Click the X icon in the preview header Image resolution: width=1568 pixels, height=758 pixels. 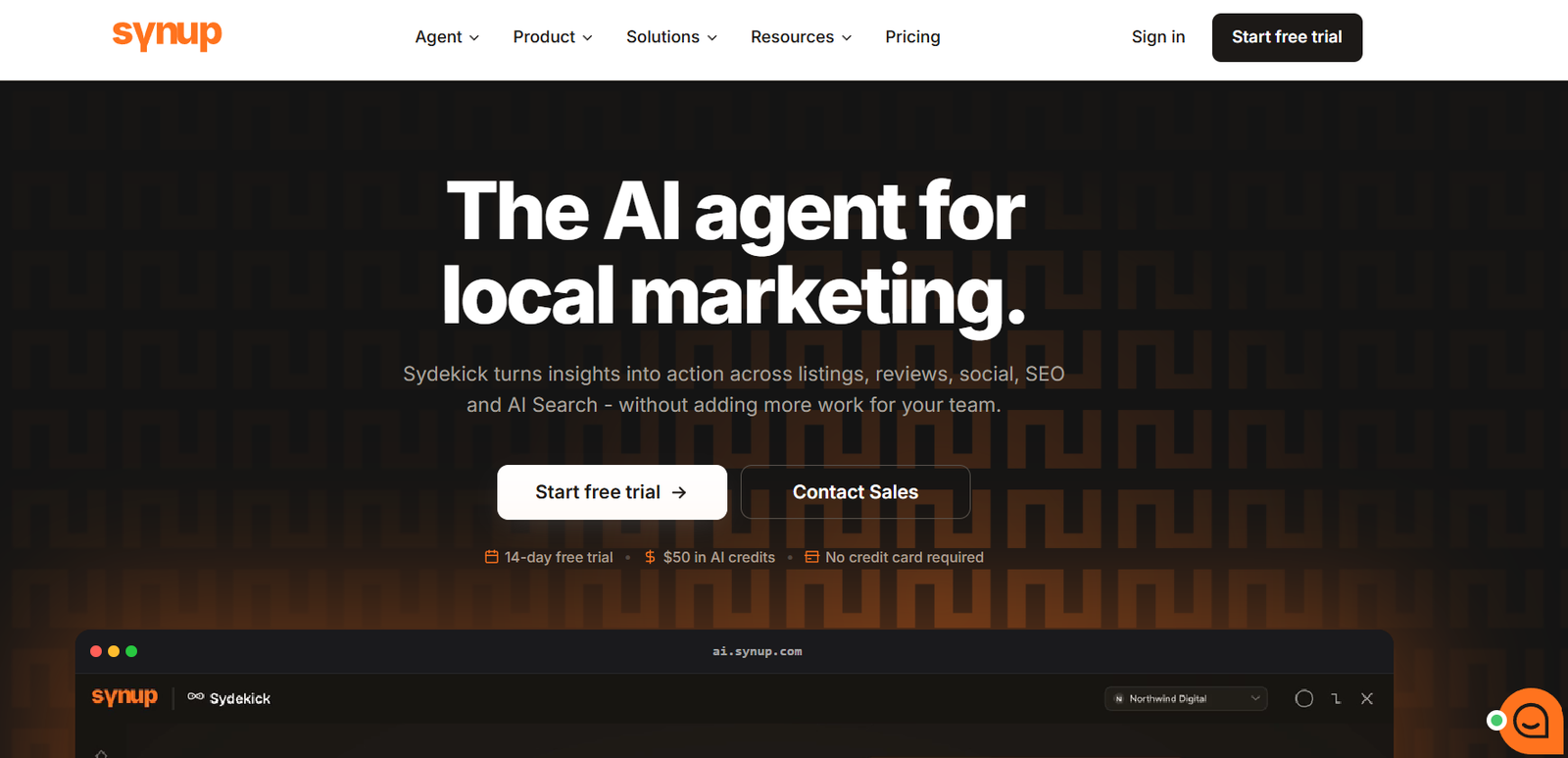tap(1367, 698)
